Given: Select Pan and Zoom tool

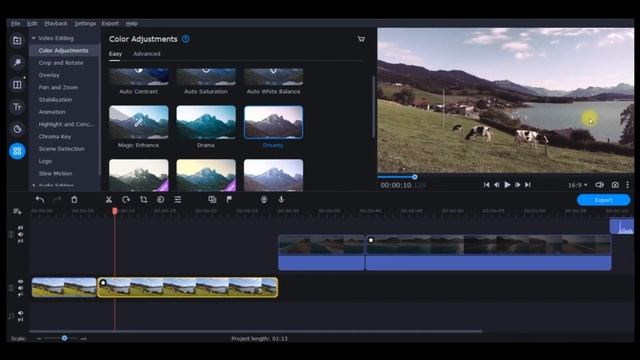Looking at the screenshot, I should point(58,87).
